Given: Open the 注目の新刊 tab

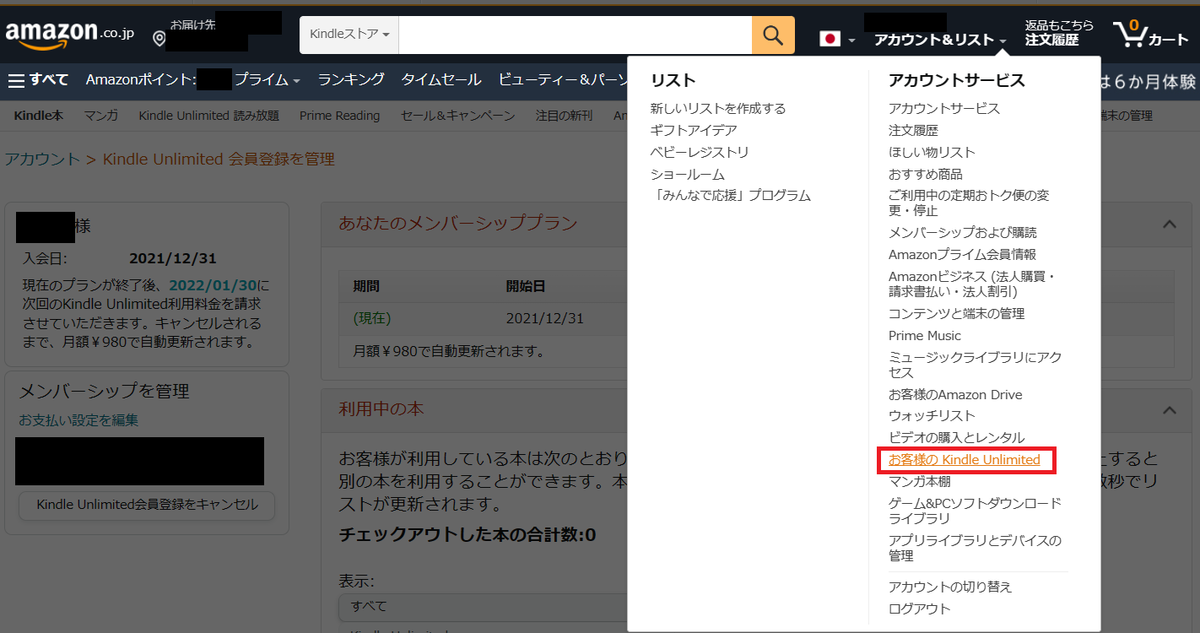Looking at the screenshot, I should [x=564, y=116].
